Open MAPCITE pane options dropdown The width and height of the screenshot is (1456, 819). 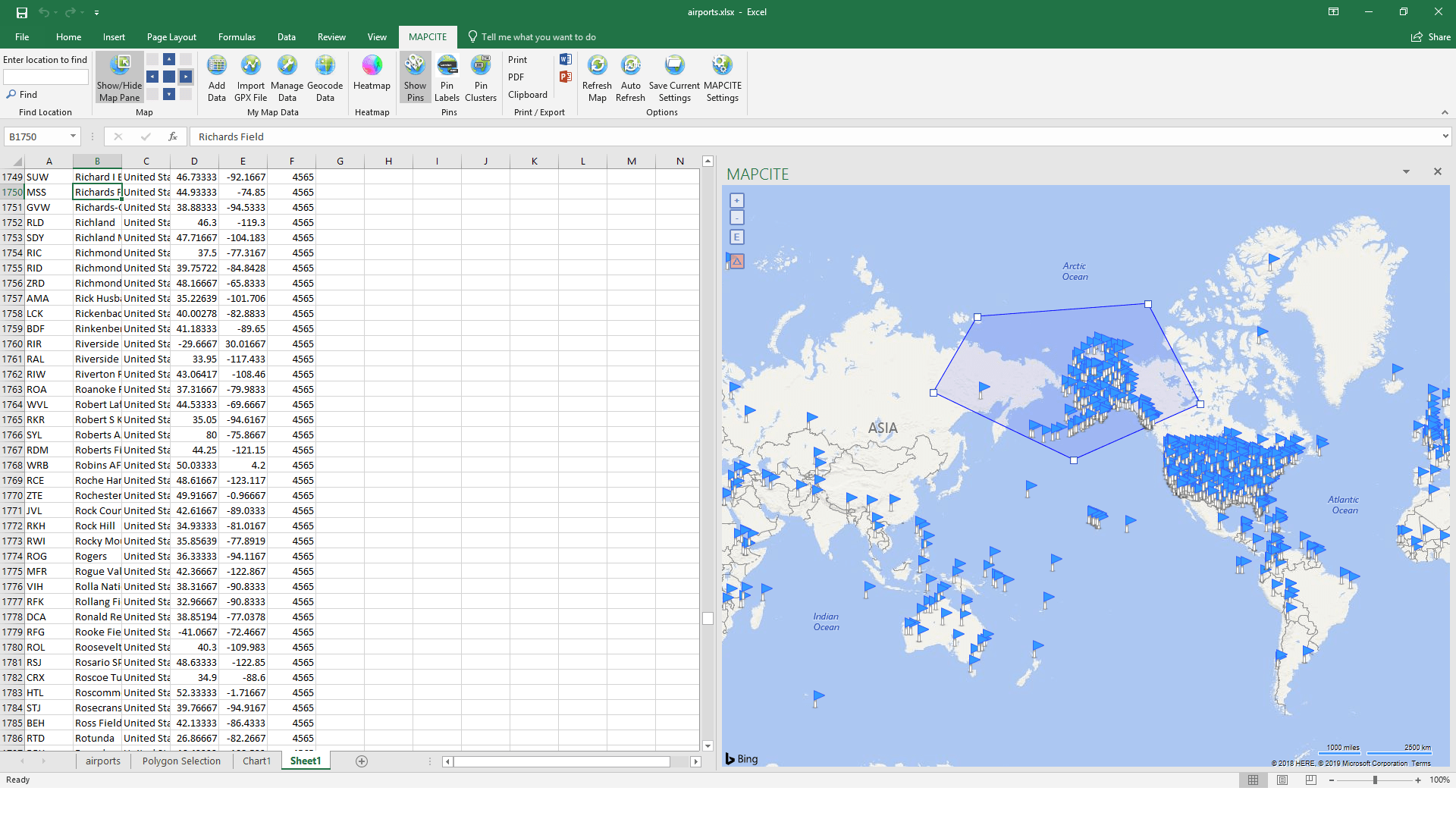point(1406,172)
